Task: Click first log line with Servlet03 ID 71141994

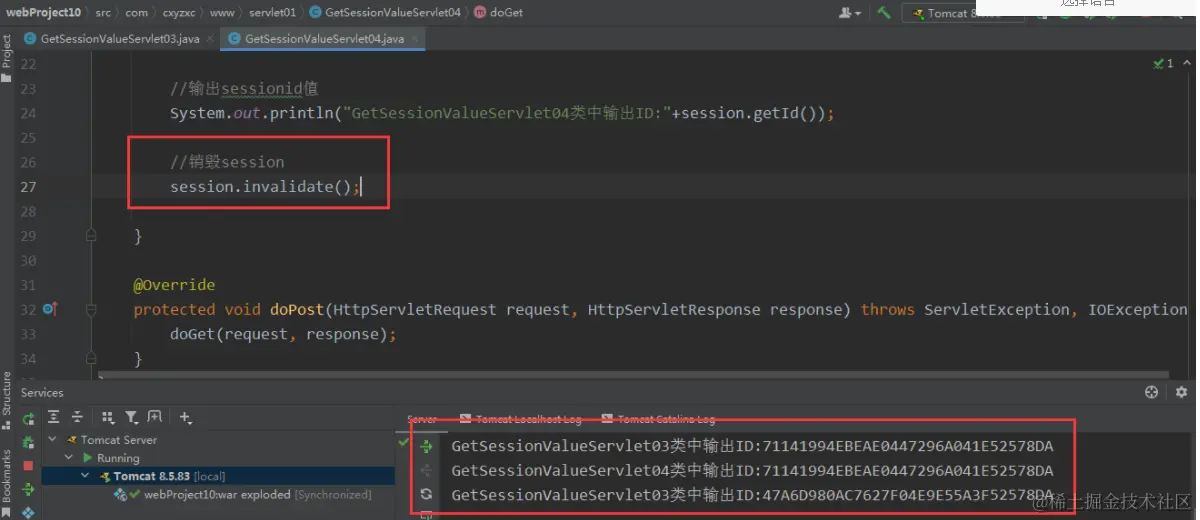Action: 752,446
